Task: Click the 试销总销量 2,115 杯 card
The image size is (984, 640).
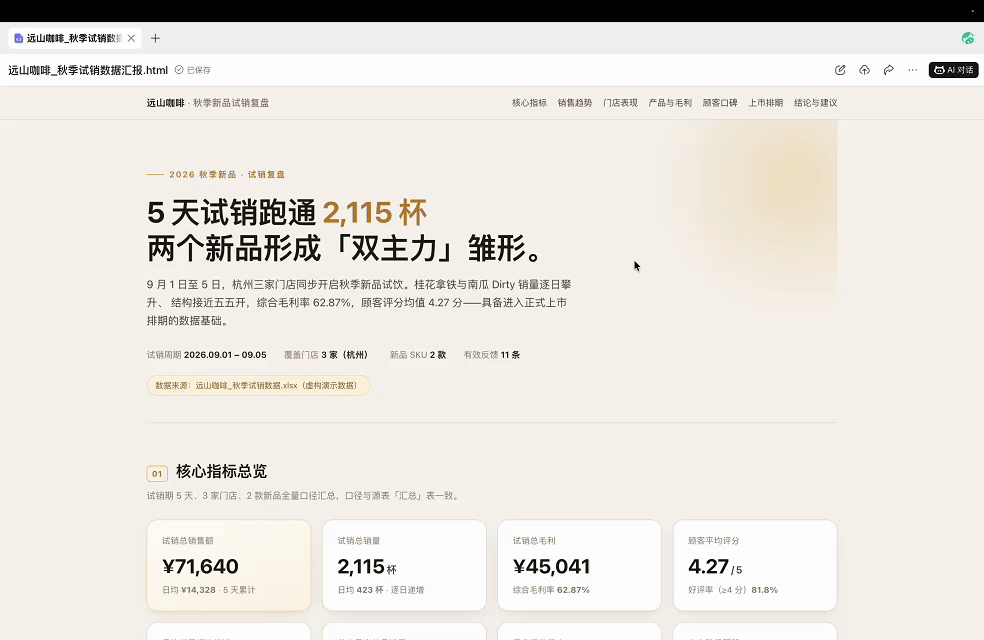Action: [404, 565]
